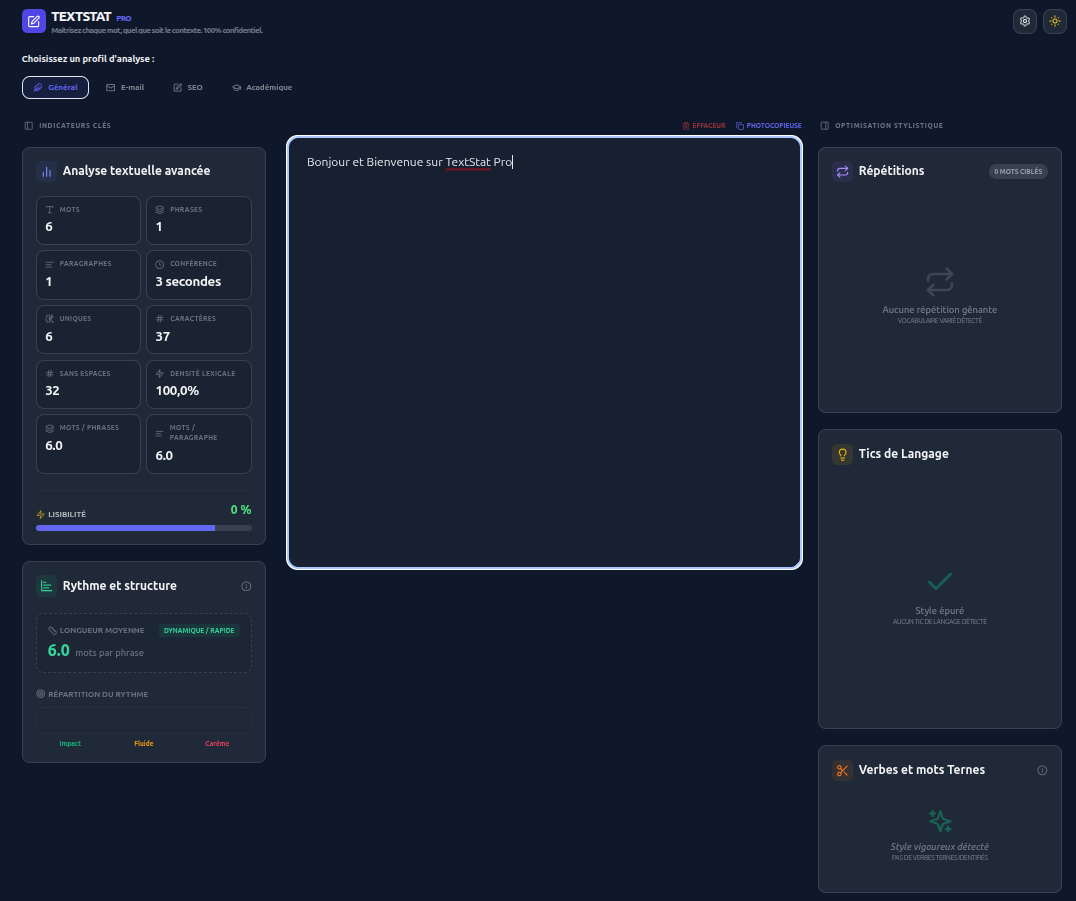
Task: Click the TextStat Pro logo icon
Action: (34, 21)
